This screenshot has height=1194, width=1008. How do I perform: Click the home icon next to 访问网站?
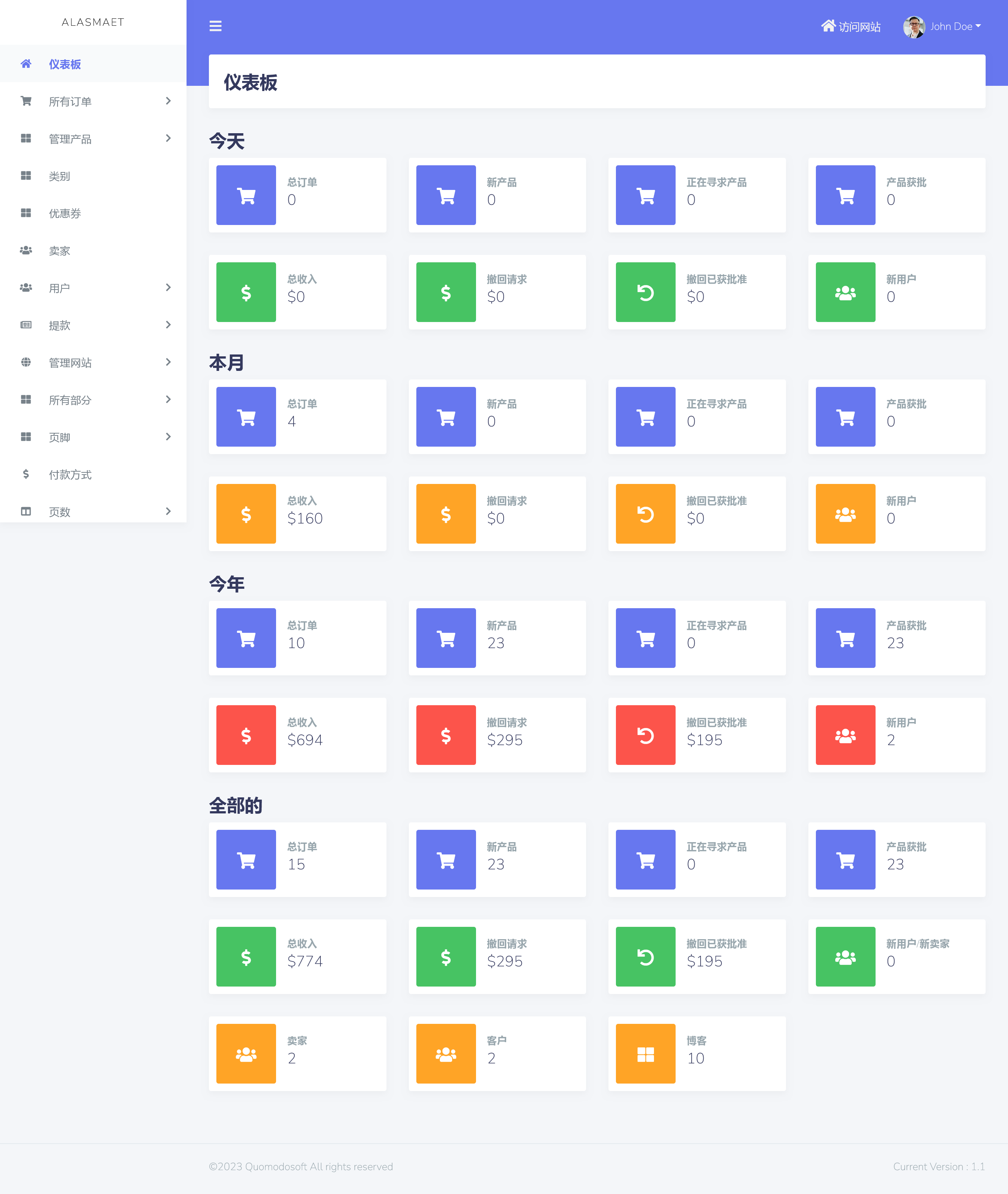coord(828,26)
